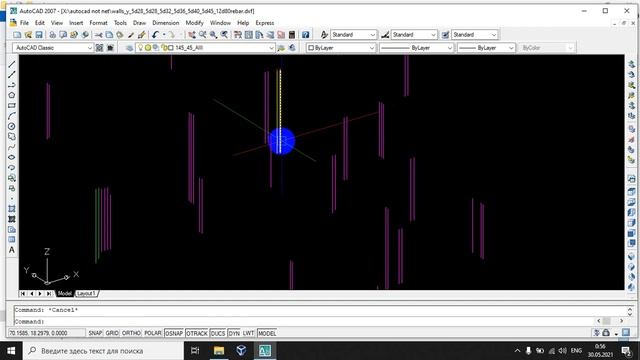
Task: Open the Draw menu
Action: click(139, 23)
